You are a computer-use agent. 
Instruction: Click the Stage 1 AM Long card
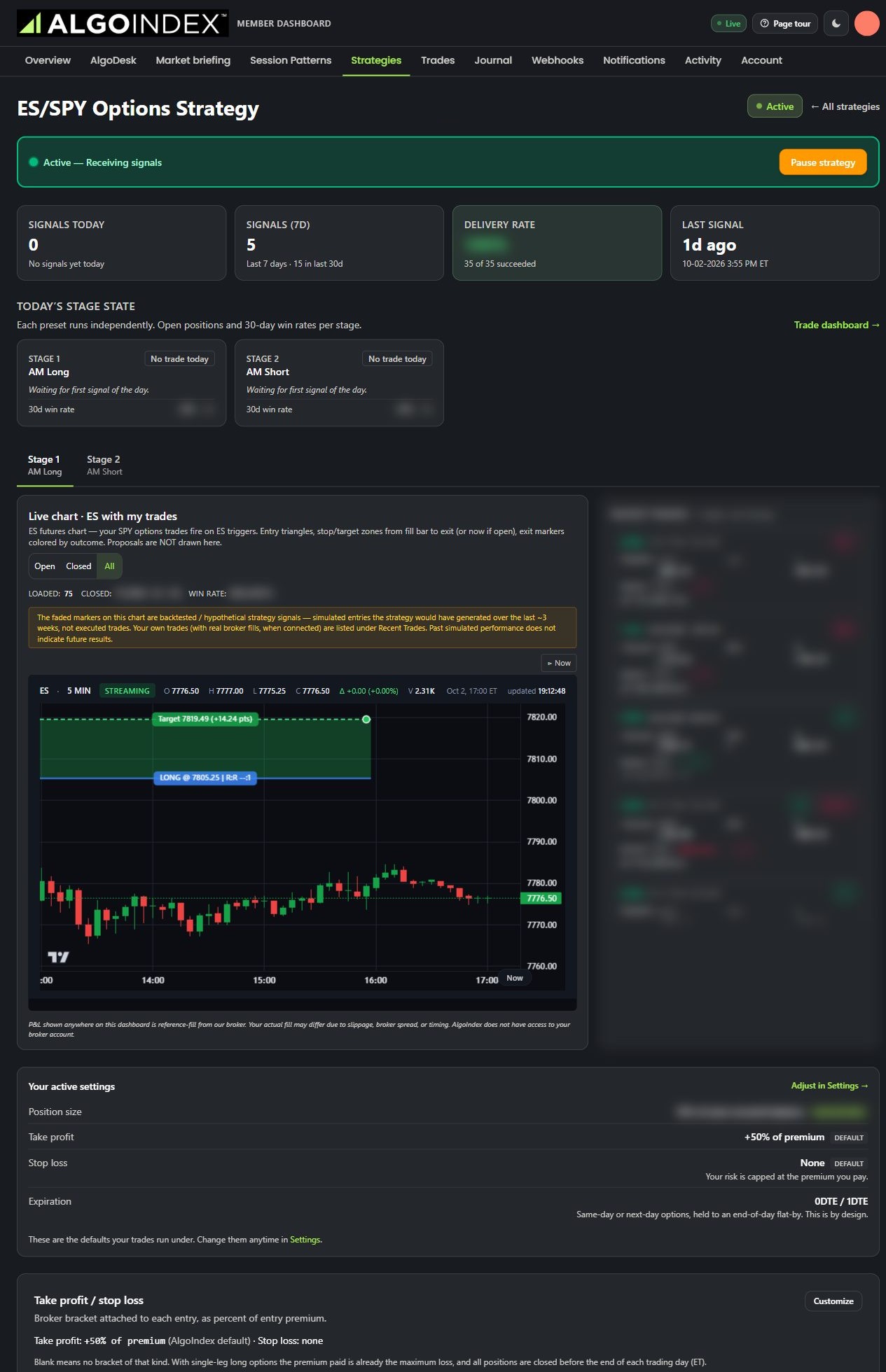coord(121,383)
